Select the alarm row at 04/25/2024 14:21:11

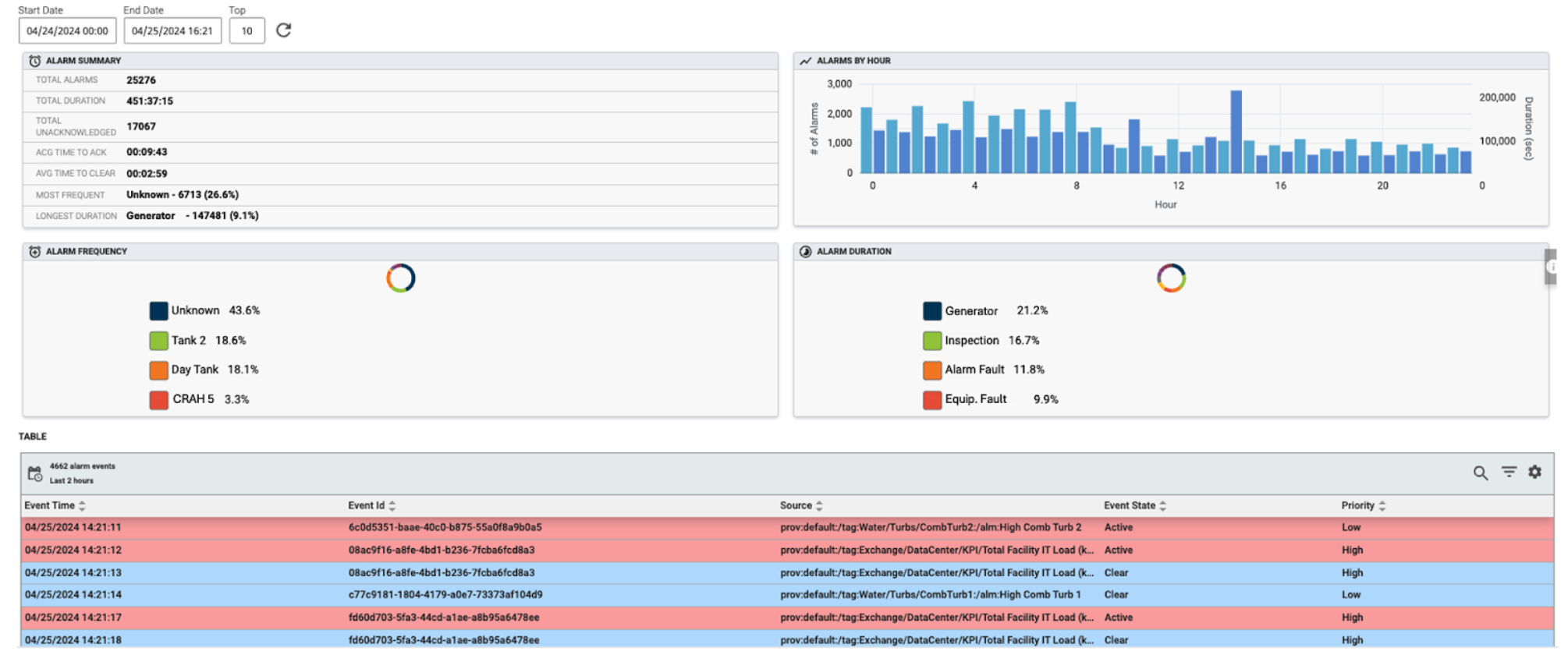click(x=787, y=528)
